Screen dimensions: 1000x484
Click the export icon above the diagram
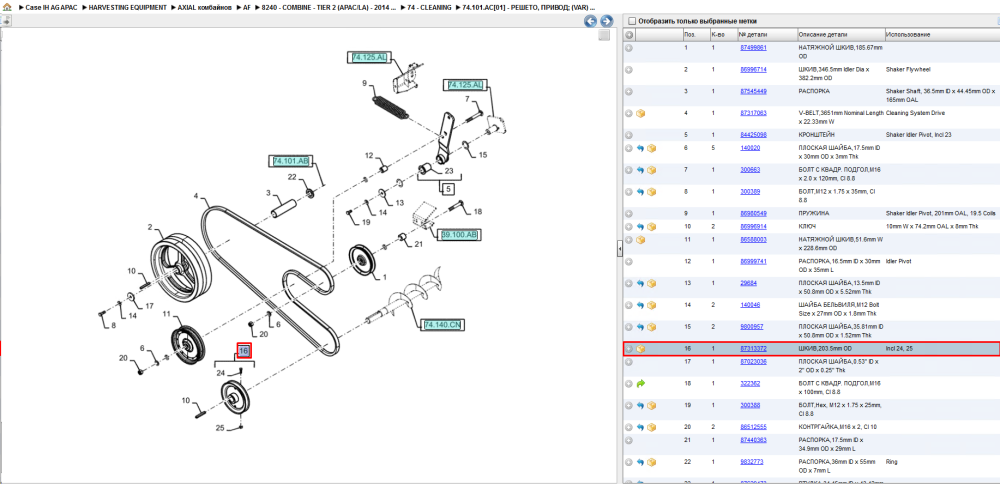point(6,21)
